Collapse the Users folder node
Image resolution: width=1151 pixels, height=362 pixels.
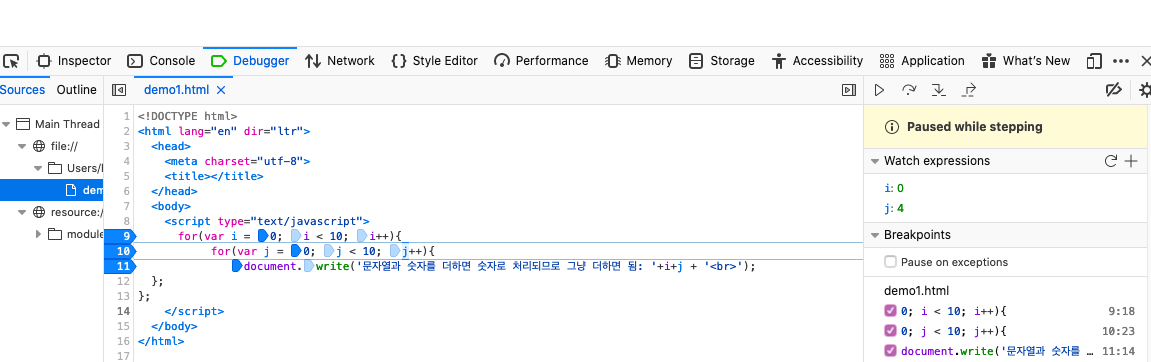tap(39, 168)
